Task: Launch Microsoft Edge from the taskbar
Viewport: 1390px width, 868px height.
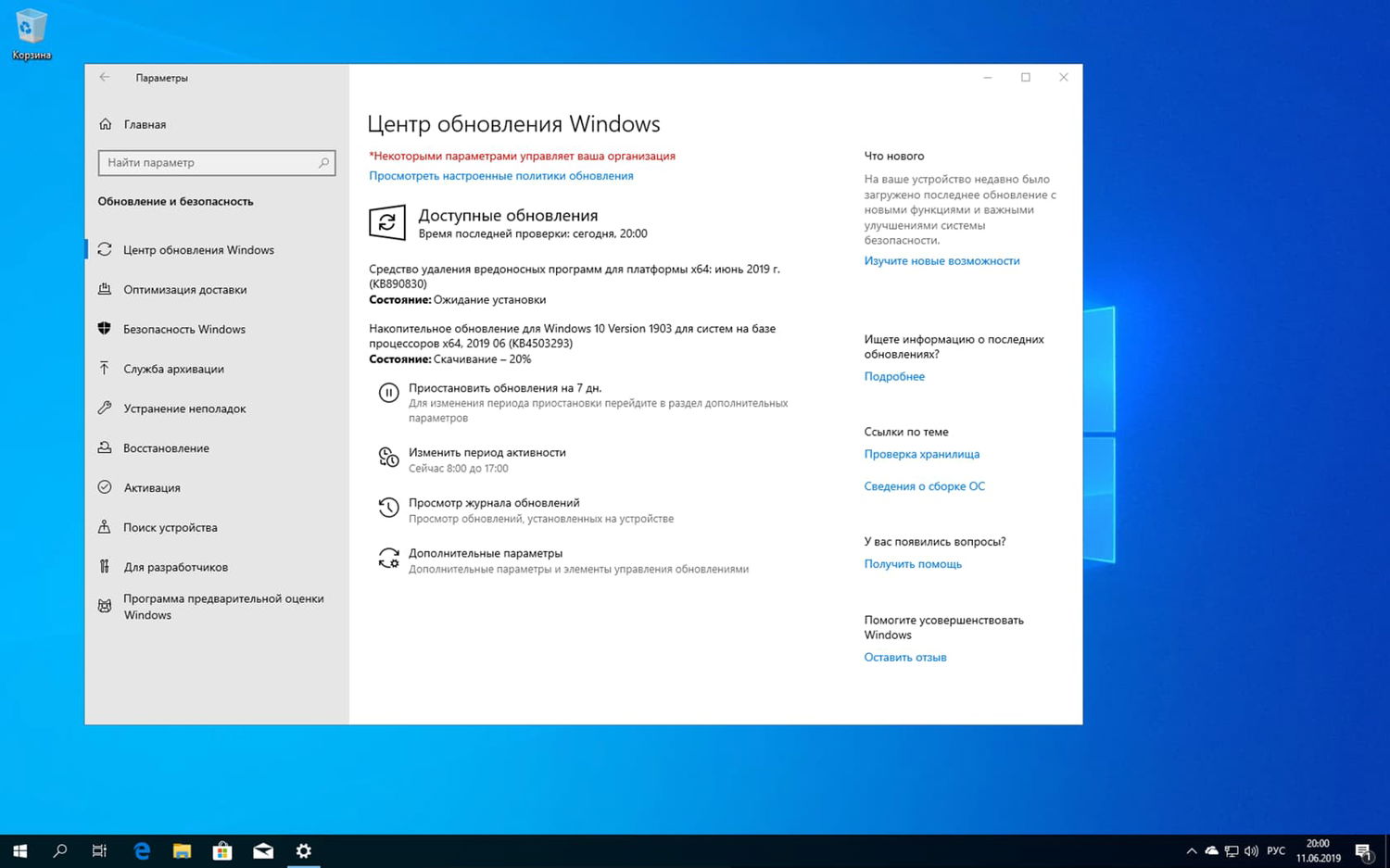Action: (x=142, y=849)
